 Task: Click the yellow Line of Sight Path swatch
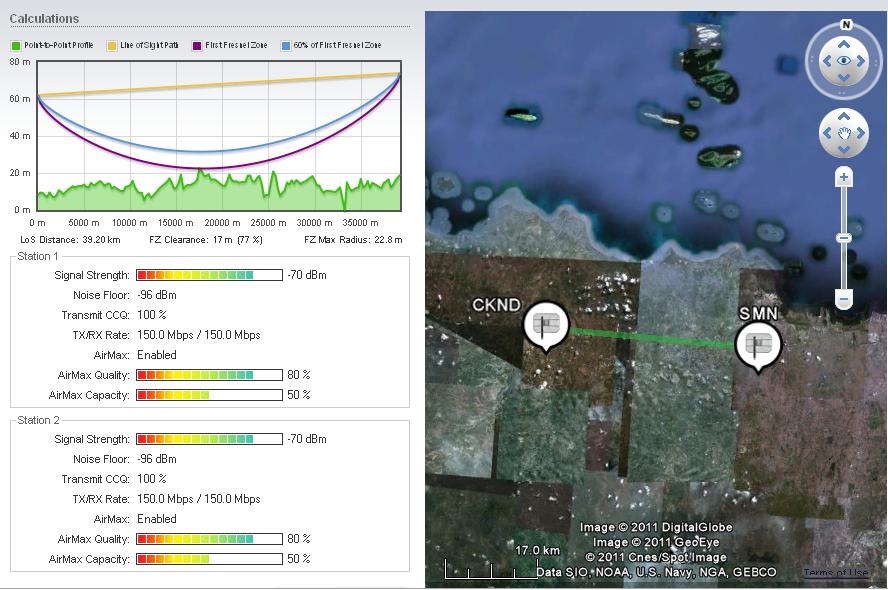point(112,46)
